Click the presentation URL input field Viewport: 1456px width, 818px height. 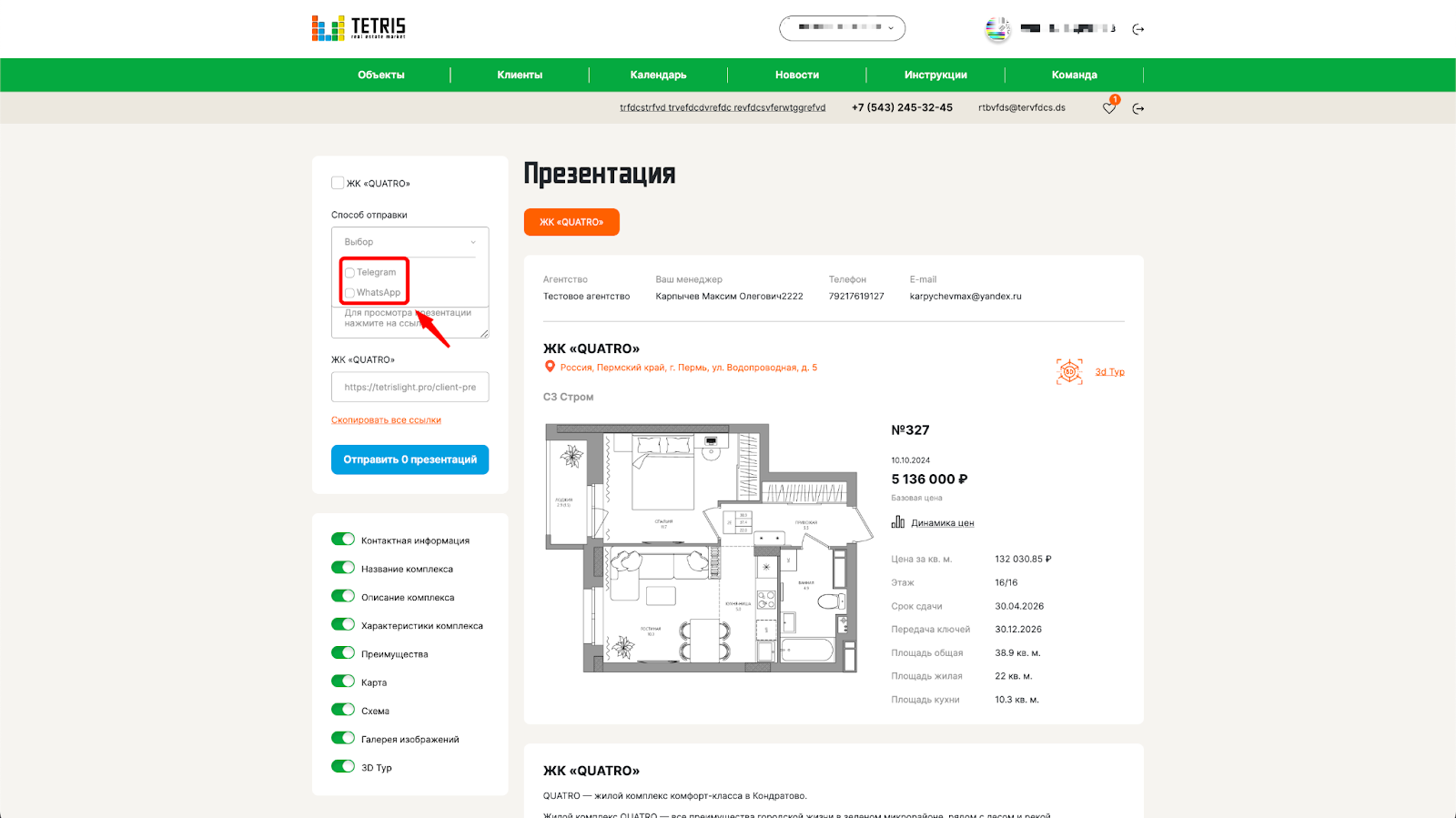[409, 387]
